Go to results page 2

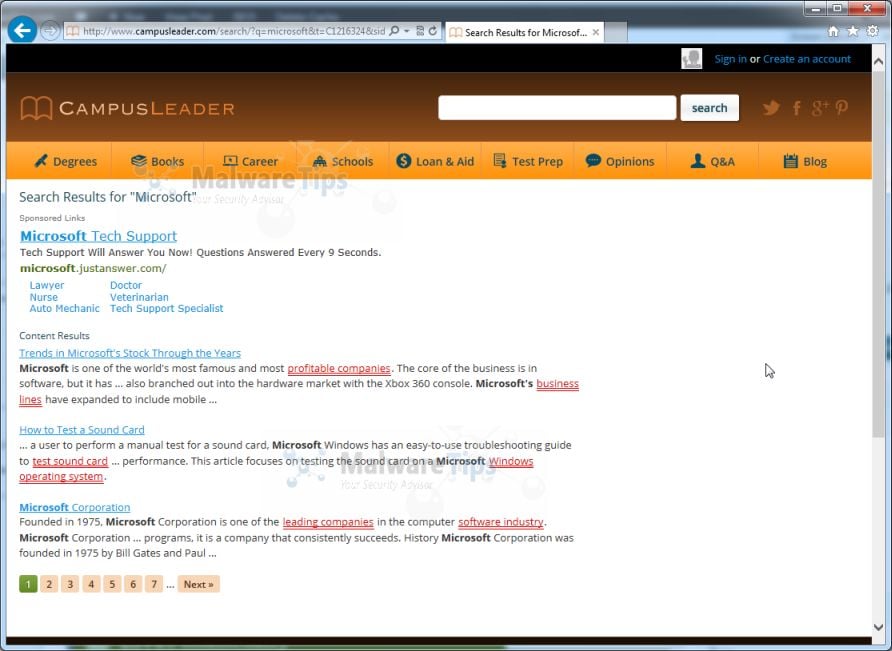pyautogui.click(x=49, y=584)
